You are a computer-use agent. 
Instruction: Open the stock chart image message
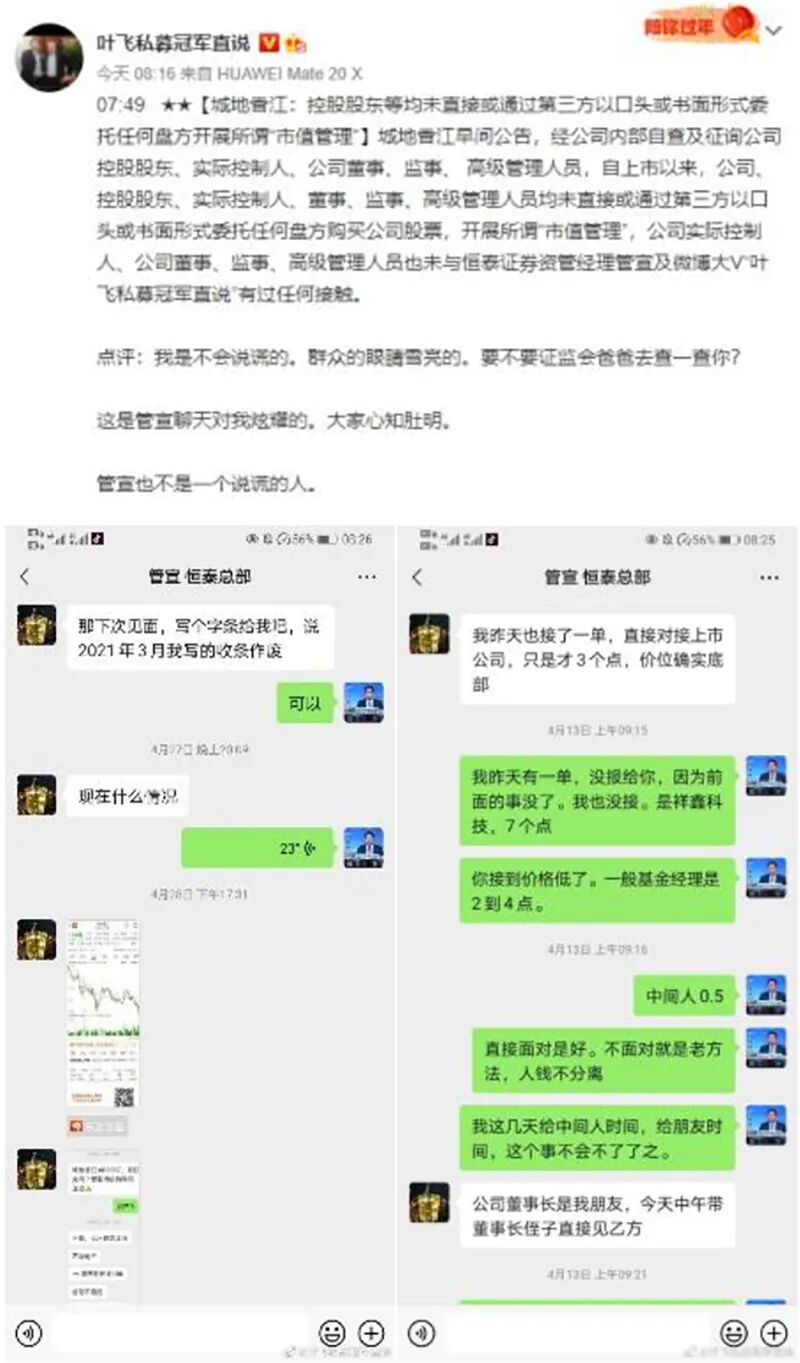(103, 1014)
